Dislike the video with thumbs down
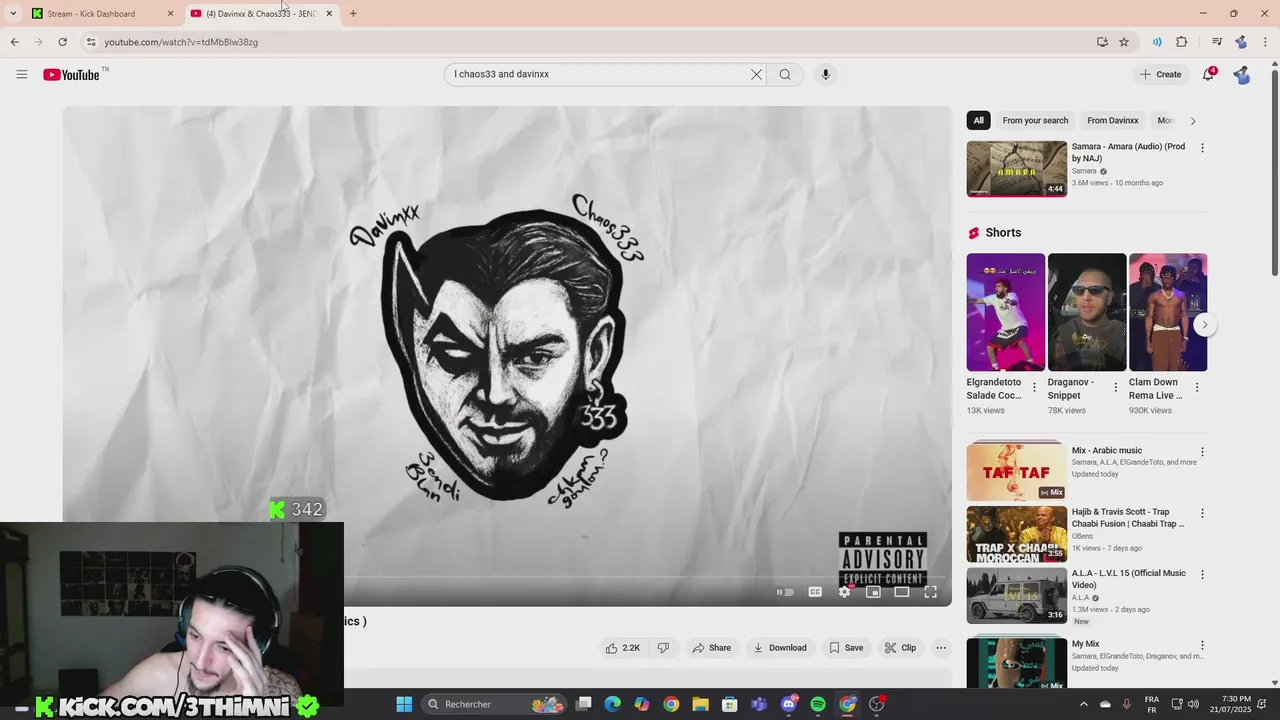Image resolution: width=1280 pixels, height=720 pixels. [663, 648]
